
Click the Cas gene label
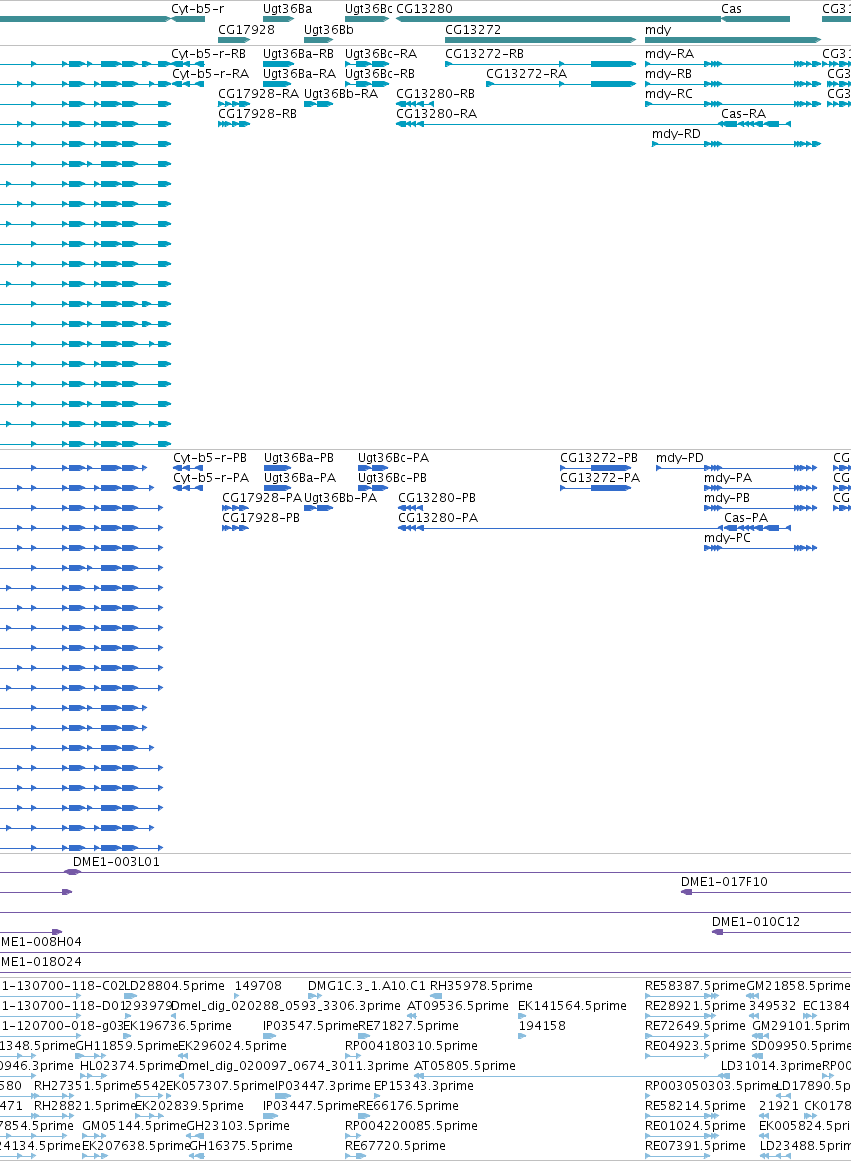[x=731, y=9]
